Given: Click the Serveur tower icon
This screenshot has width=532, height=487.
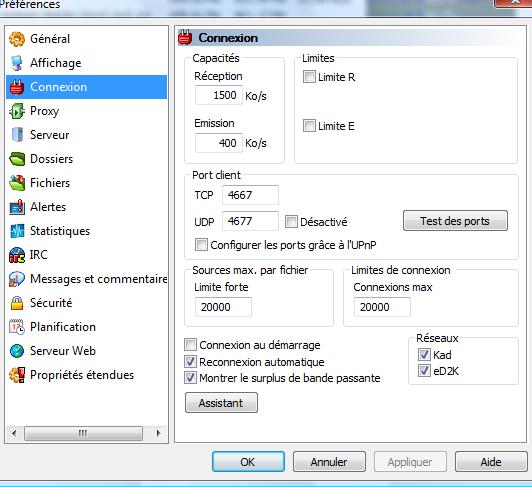Looking at the screenshot, I should point(17,135).
